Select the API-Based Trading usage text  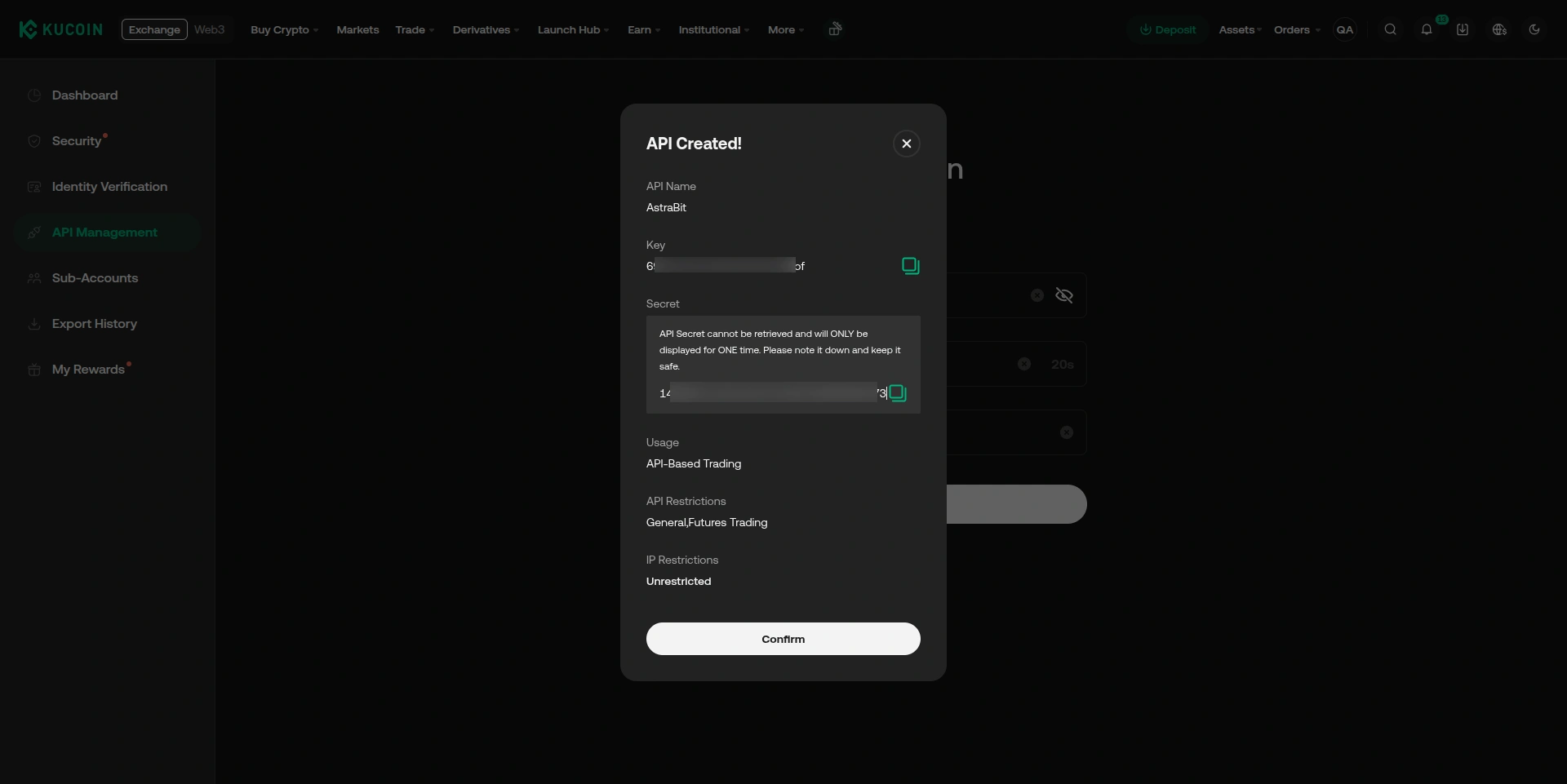pyautogui.click(x=694, y=463)
